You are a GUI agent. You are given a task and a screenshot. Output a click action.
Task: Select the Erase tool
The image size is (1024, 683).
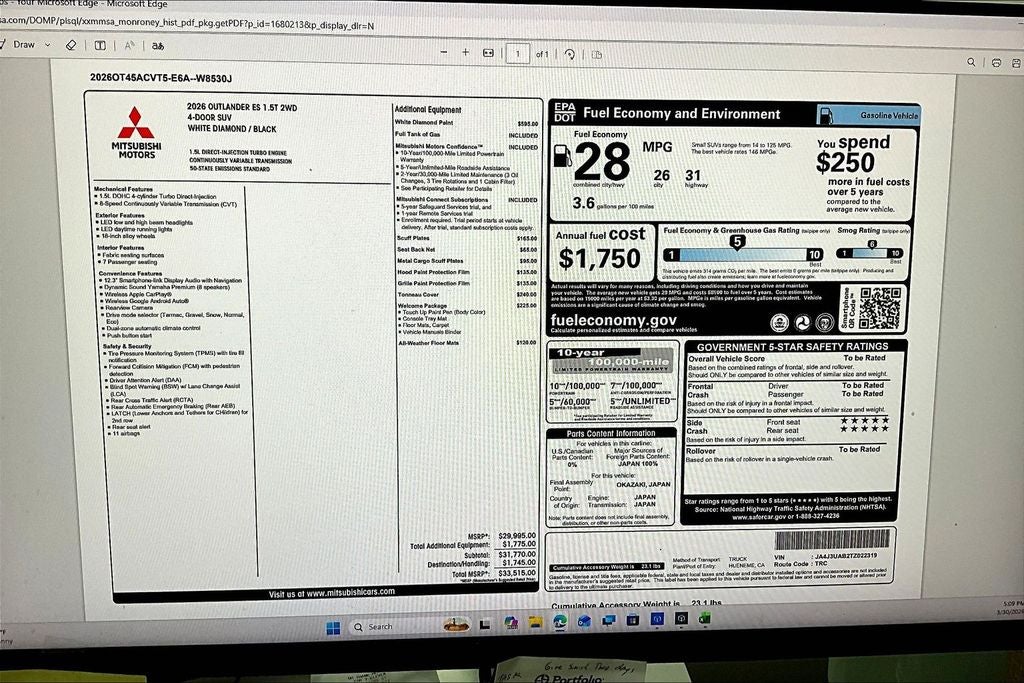click(71, 45)
